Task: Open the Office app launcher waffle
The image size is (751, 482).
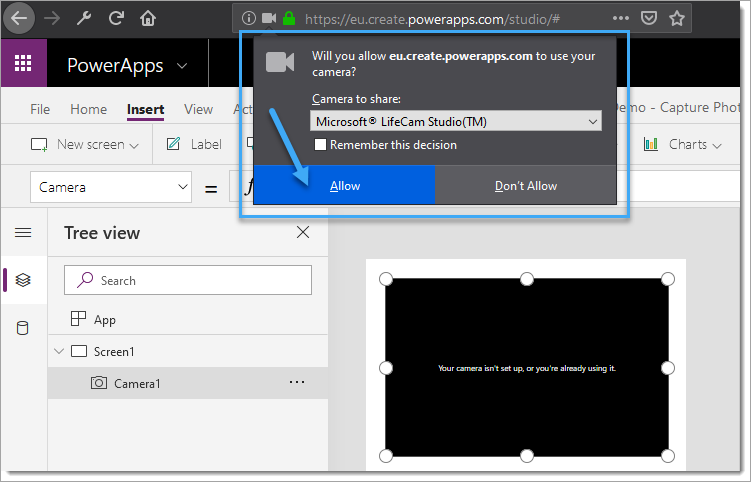Action: [23, 63]
